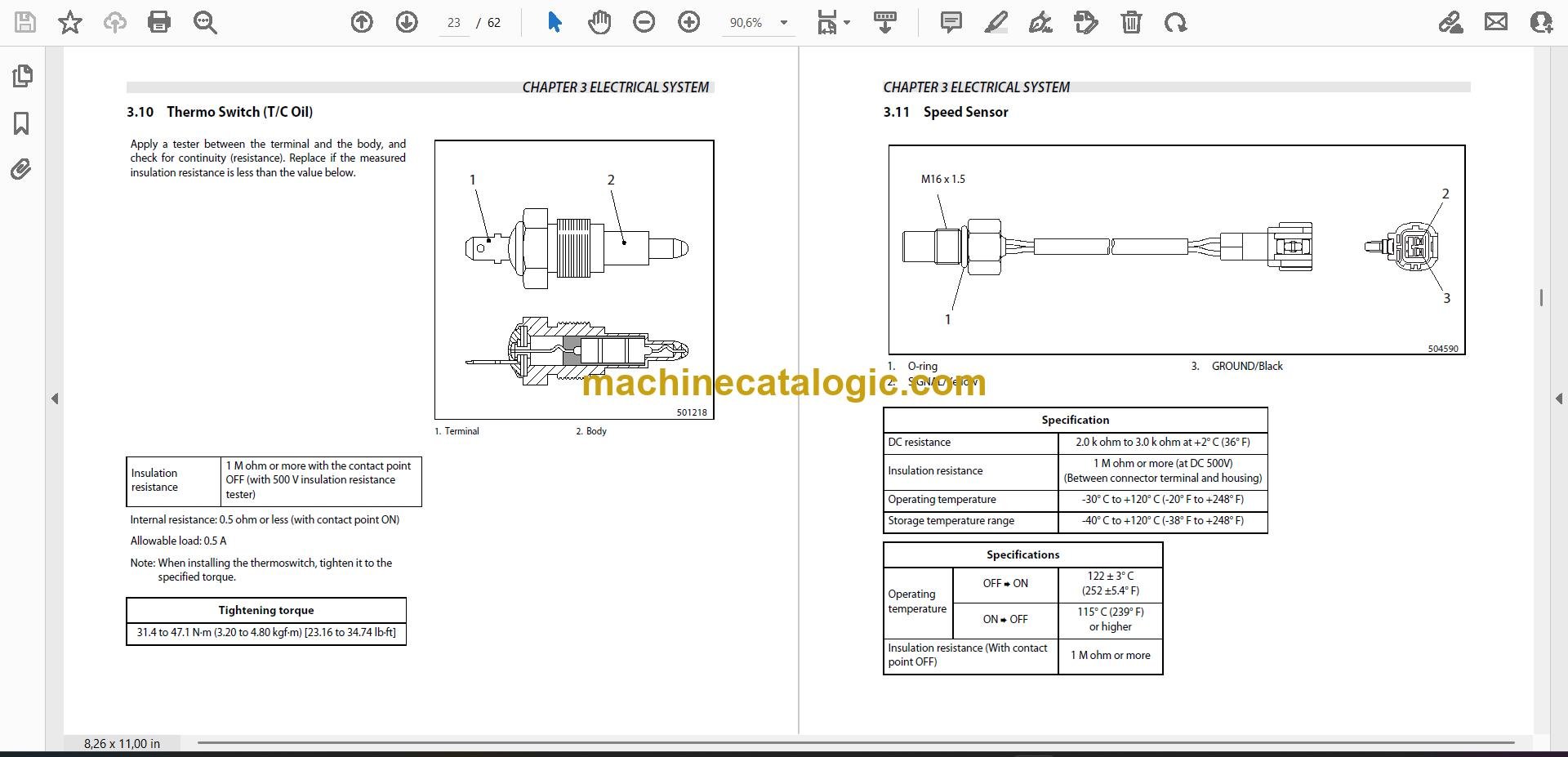Zoom out with the minus circle button
The width and height of the screenshot is (1568, 757).
(x=644, y=22)
